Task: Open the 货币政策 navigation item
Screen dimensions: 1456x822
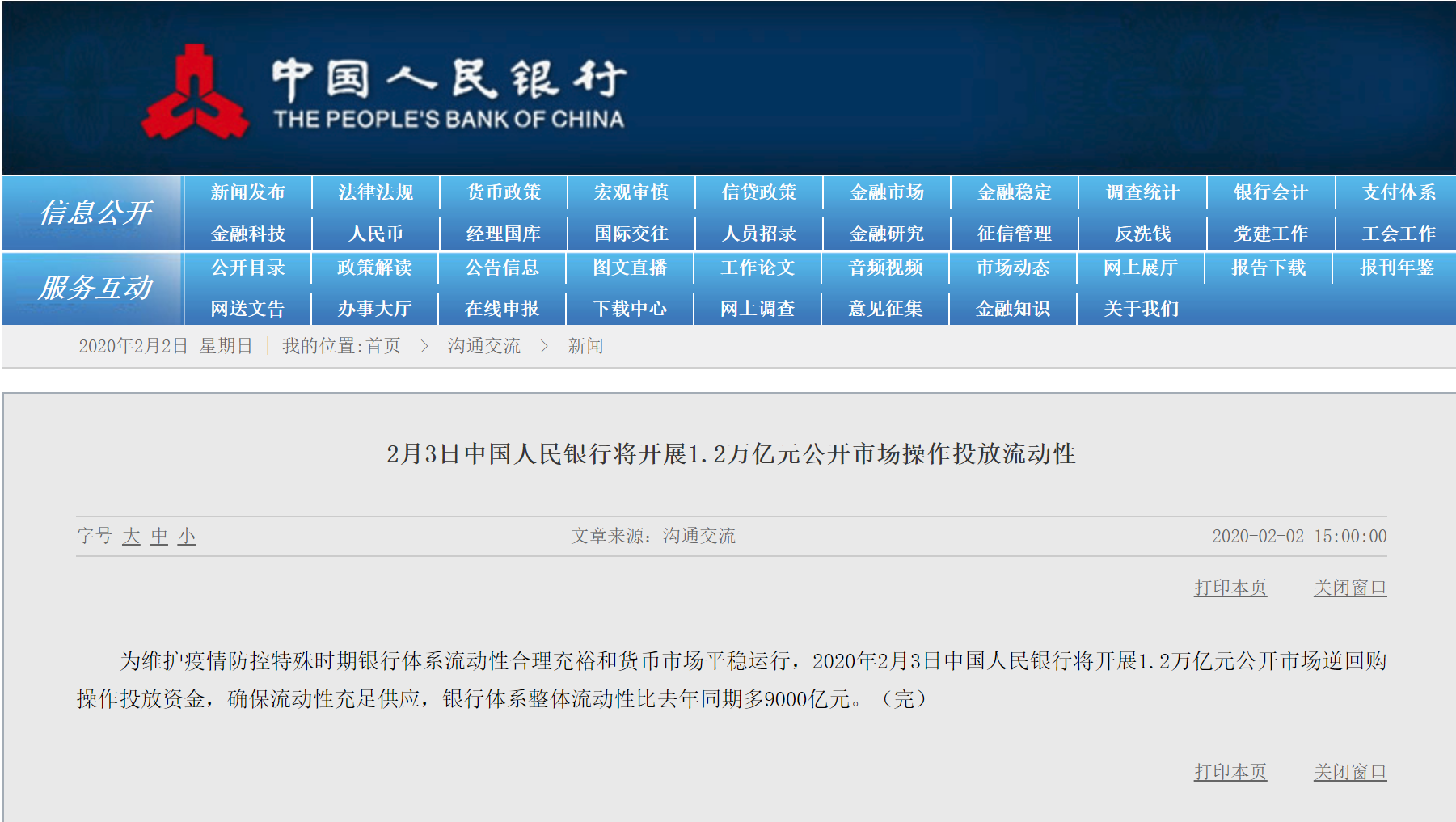Action: coord(503,192)
